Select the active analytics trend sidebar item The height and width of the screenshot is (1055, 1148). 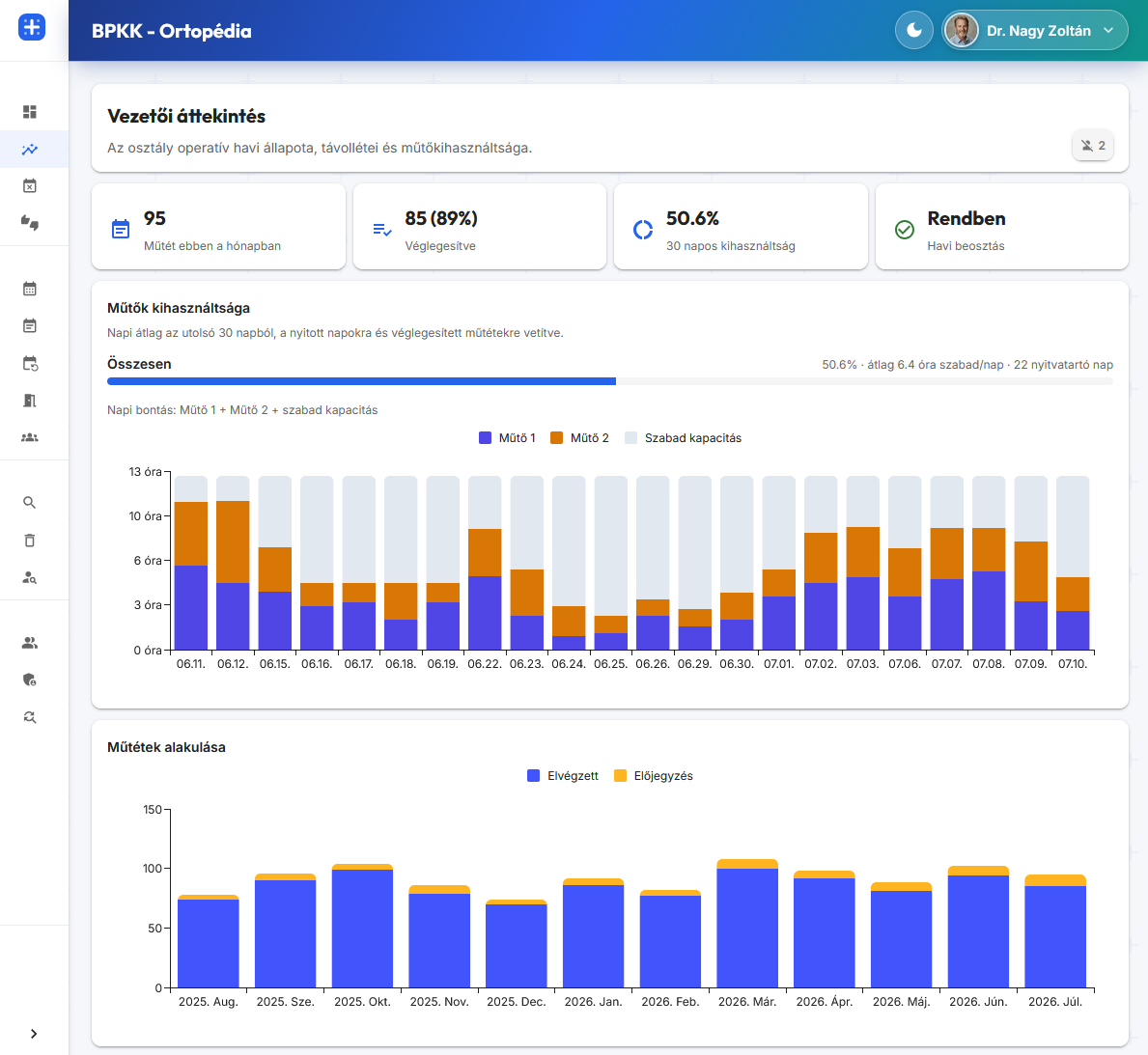(x=29, y=150)
